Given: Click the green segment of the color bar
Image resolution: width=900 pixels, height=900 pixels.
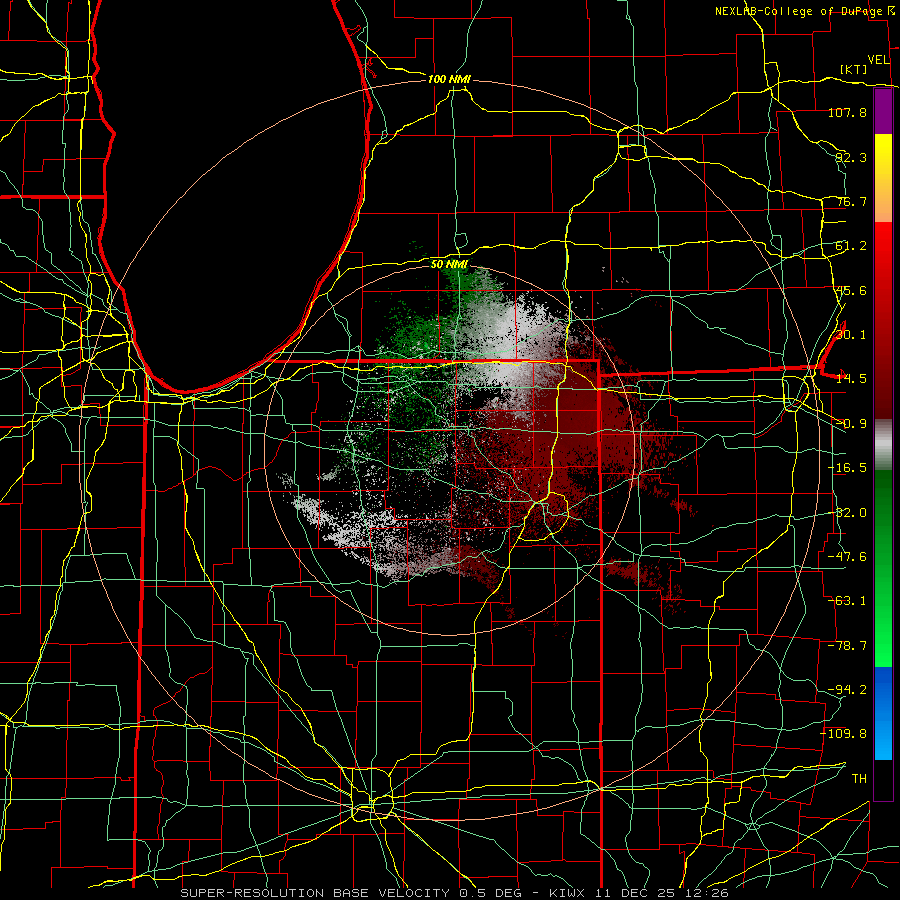Looking at the screenshot, I should 883,568.
